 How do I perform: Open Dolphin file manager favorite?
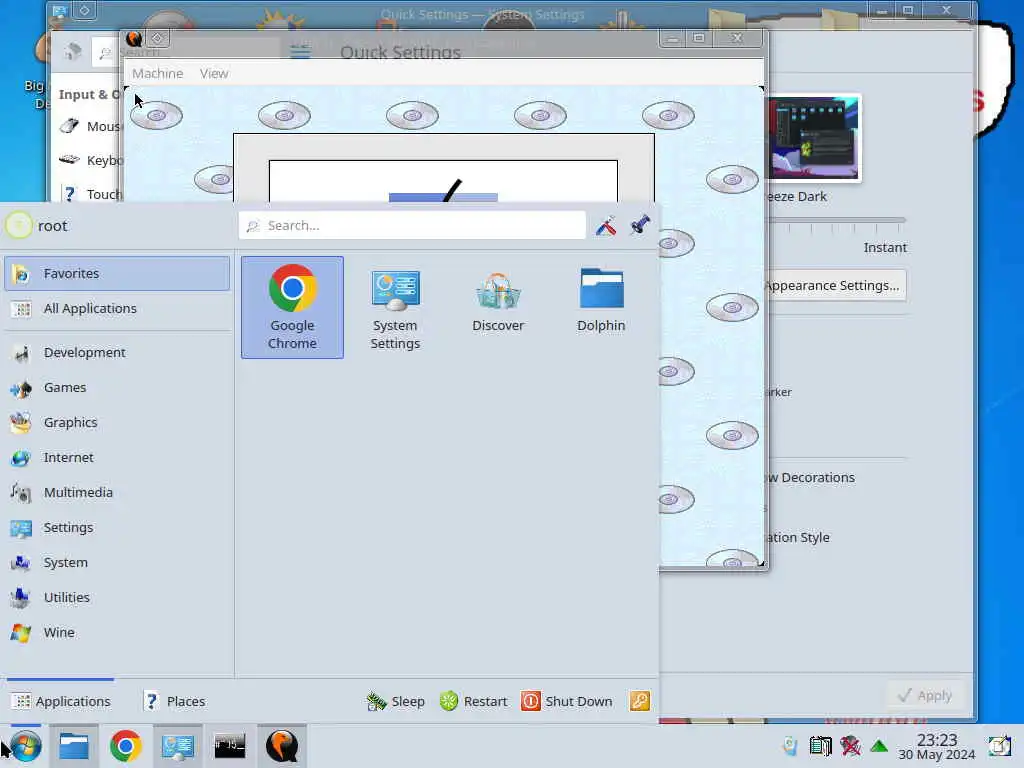[x=601, y=307]
